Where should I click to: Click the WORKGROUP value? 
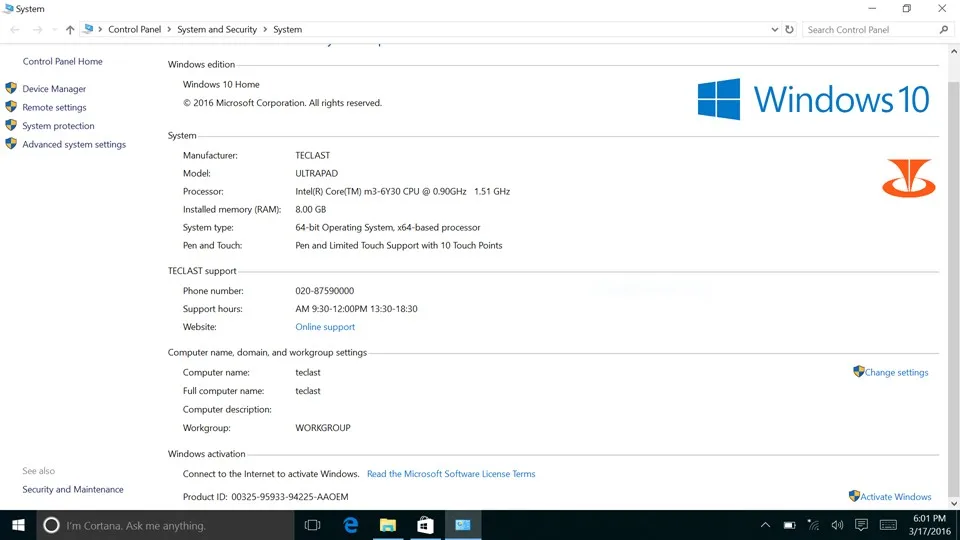pyautogui.click(x=323, y=428)
